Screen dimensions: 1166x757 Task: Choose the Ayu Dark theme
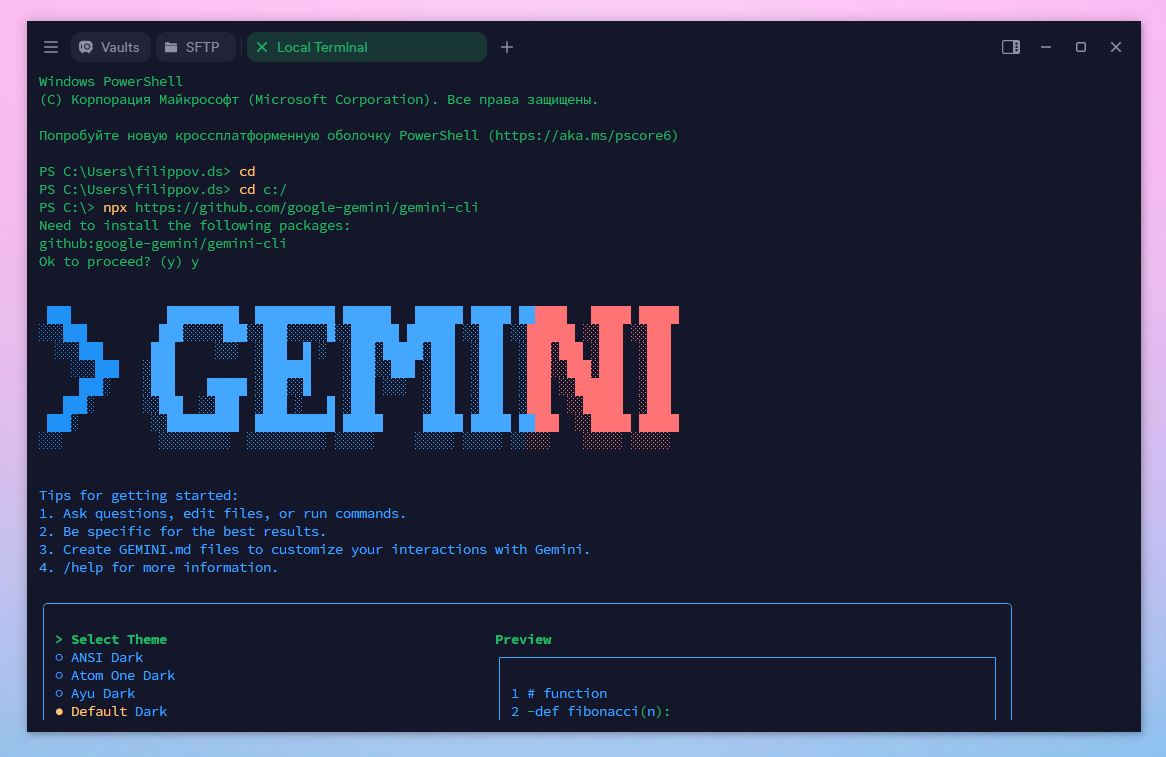coord(95,693)
